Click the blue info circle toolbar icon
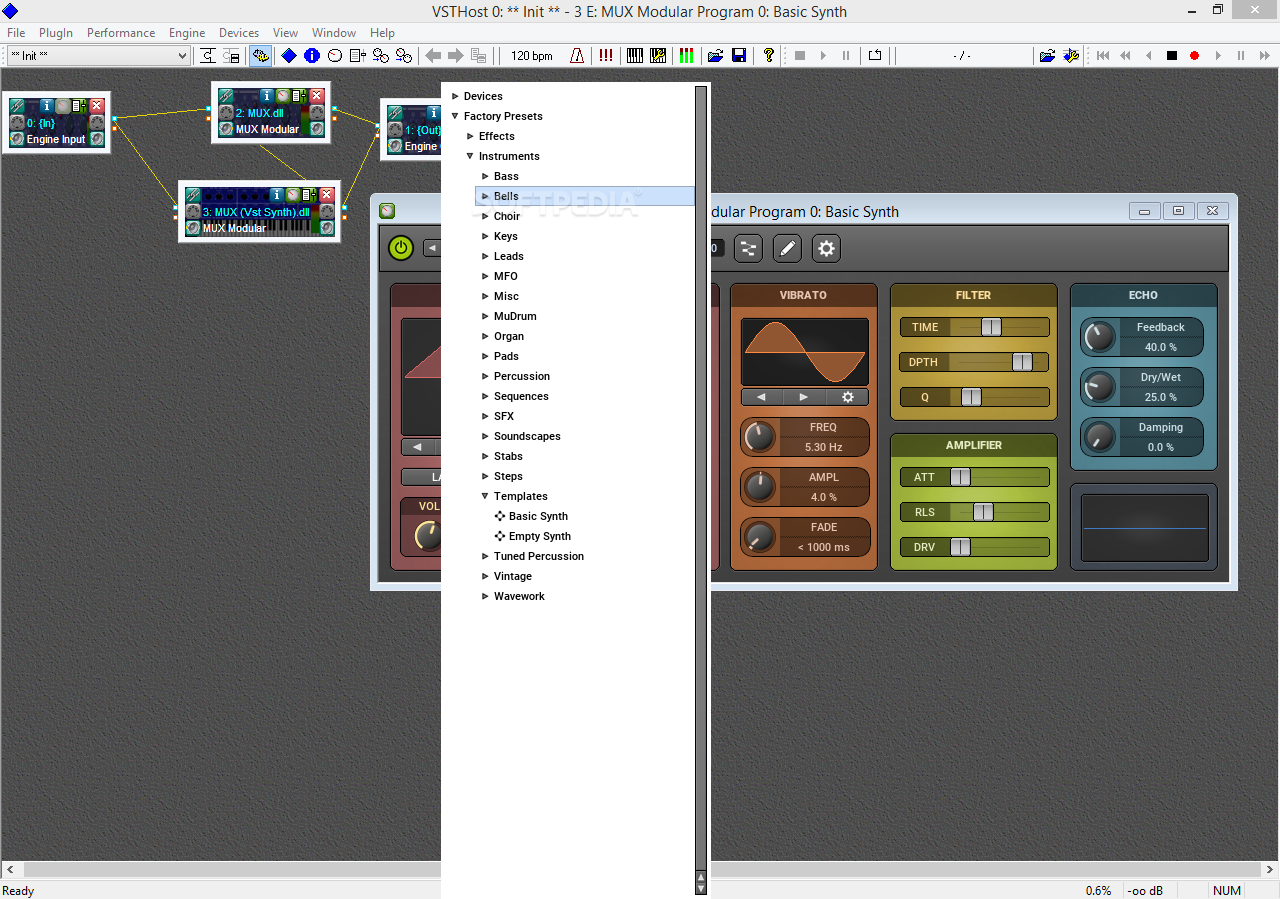Viewport: 1280px width, 899px height. click(312, 56)
